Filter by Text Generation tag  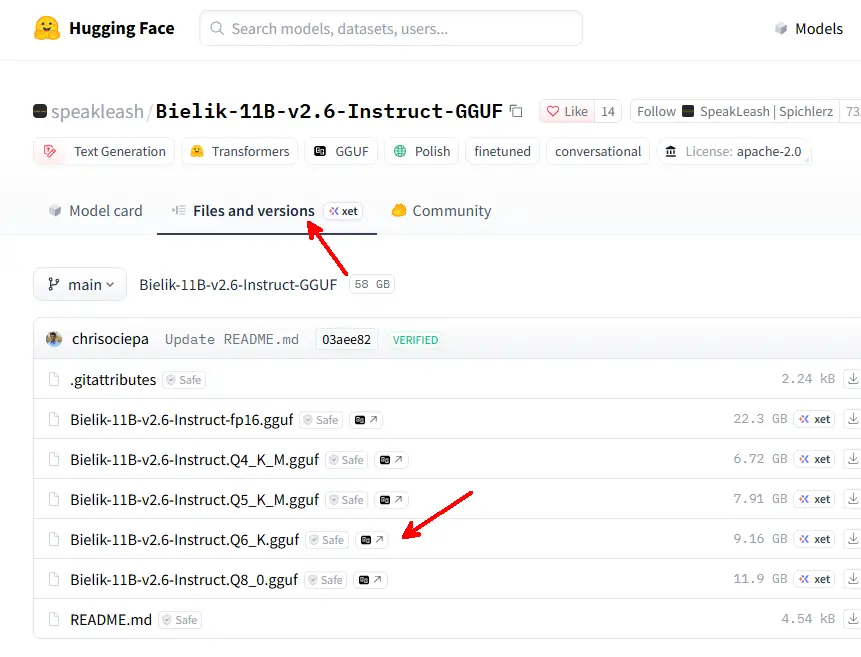coord(104,152)
